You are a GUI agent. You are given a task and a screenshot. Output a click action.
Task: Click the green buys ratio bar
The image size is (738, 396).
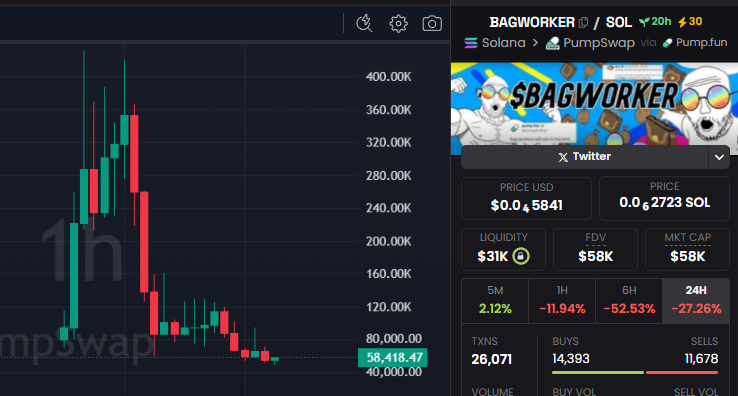click(x=598, y=372)
